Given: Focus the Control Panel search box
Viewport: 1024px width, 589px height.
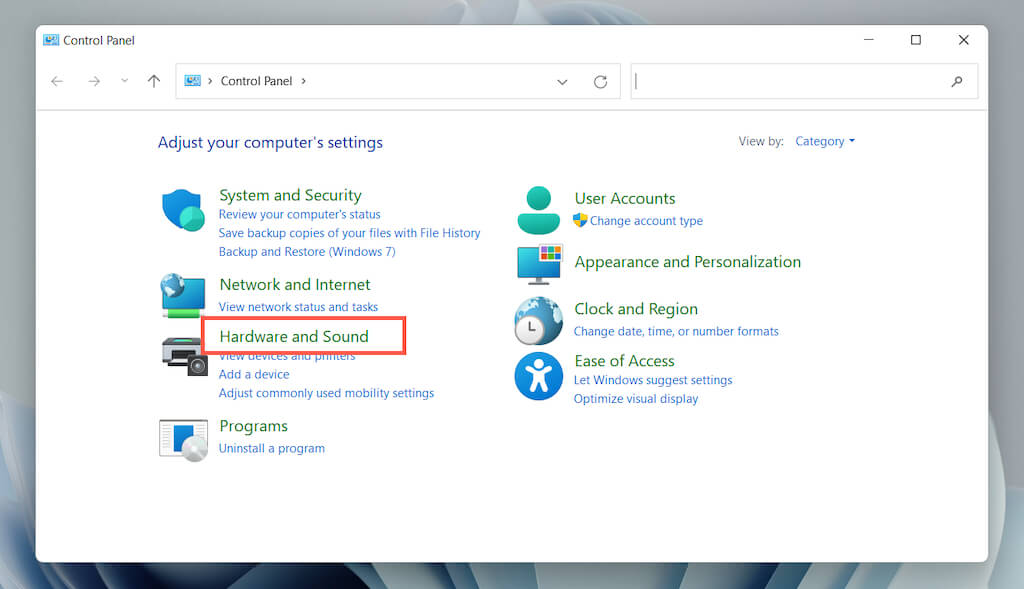Looking at the screenshot, I should (790, 82).
